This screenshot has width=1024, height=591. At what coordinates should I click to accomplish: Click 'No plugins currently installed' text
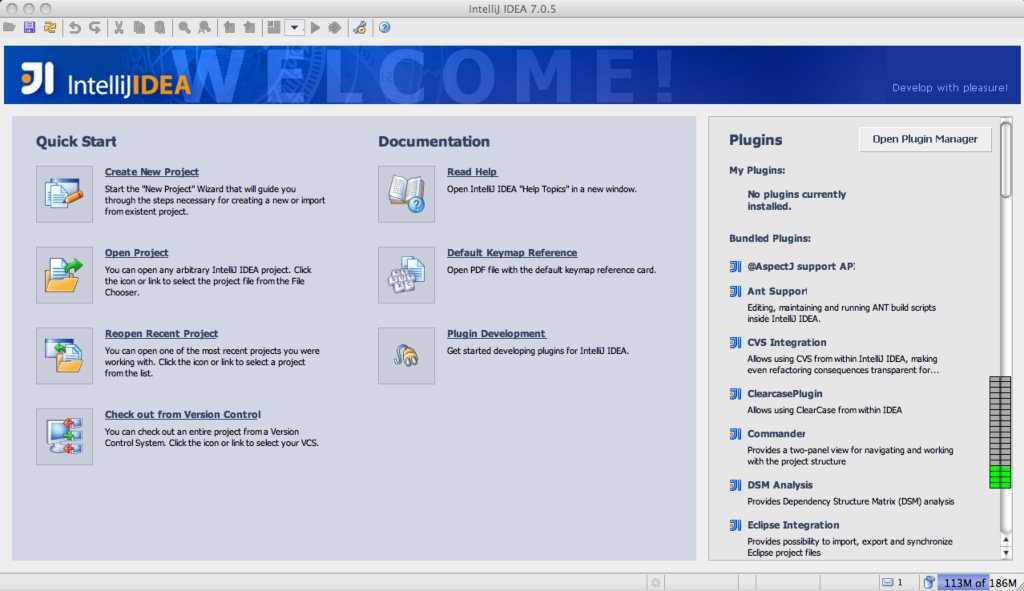(x=796, y=200)
